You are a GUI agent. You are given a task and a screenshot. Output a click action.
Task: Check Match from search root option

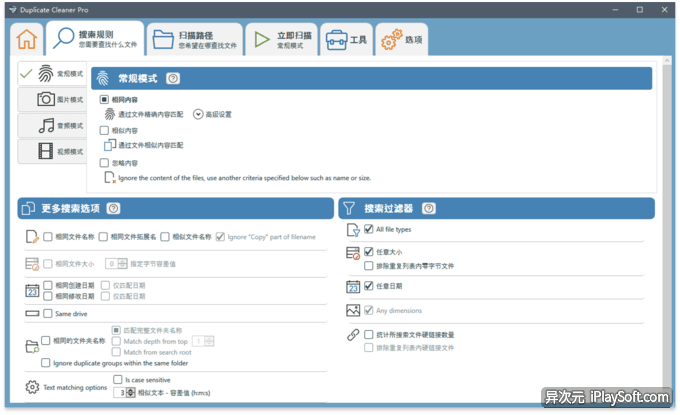[116, 352]
